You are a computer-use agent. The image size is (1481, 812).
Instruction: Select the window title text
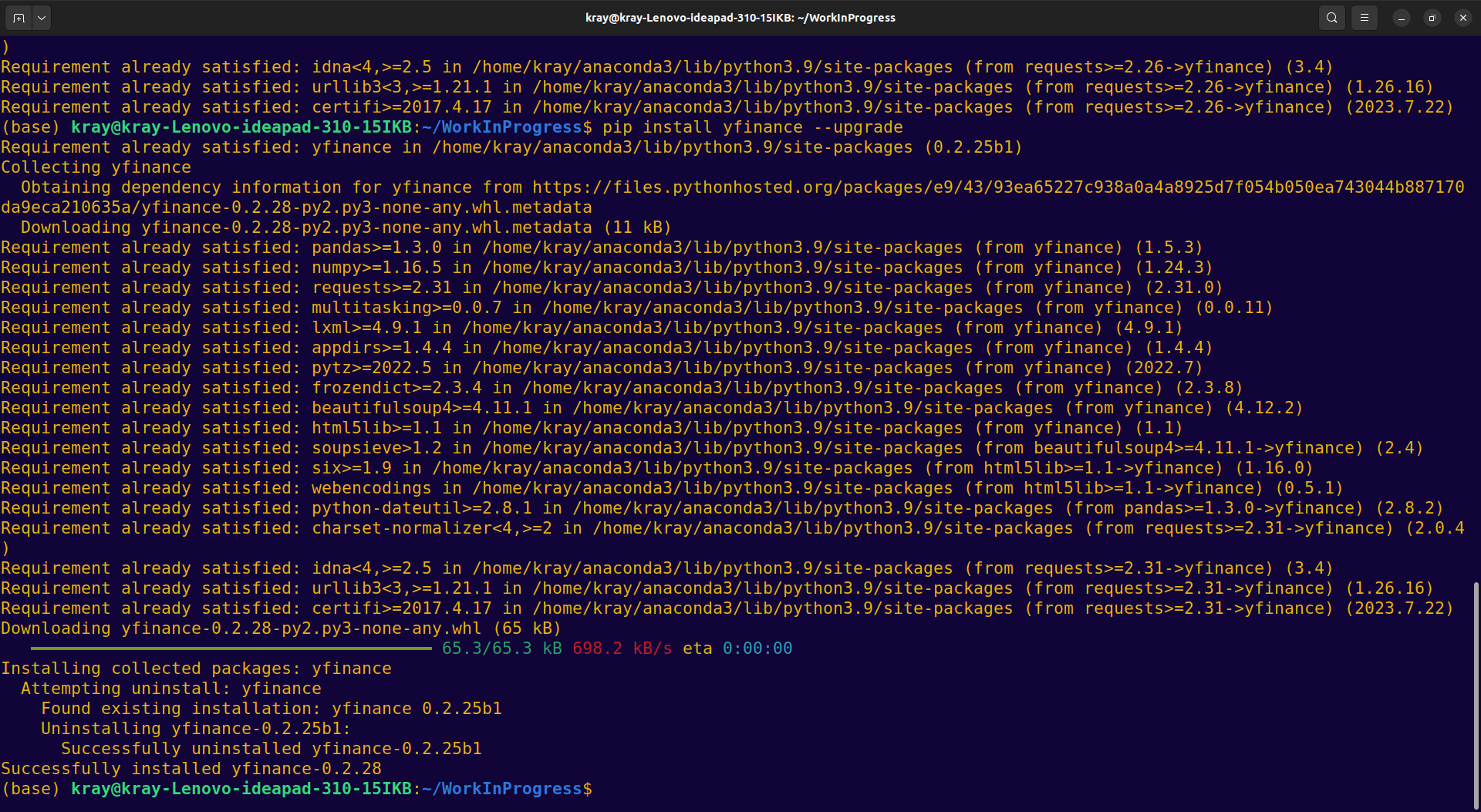click(740, 17)
